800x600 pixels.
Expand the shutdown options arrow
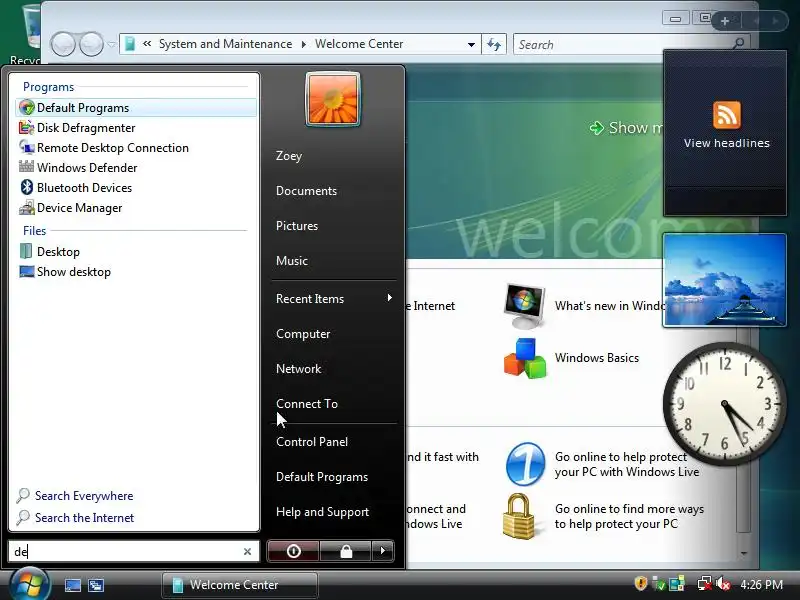pos(383,551)
